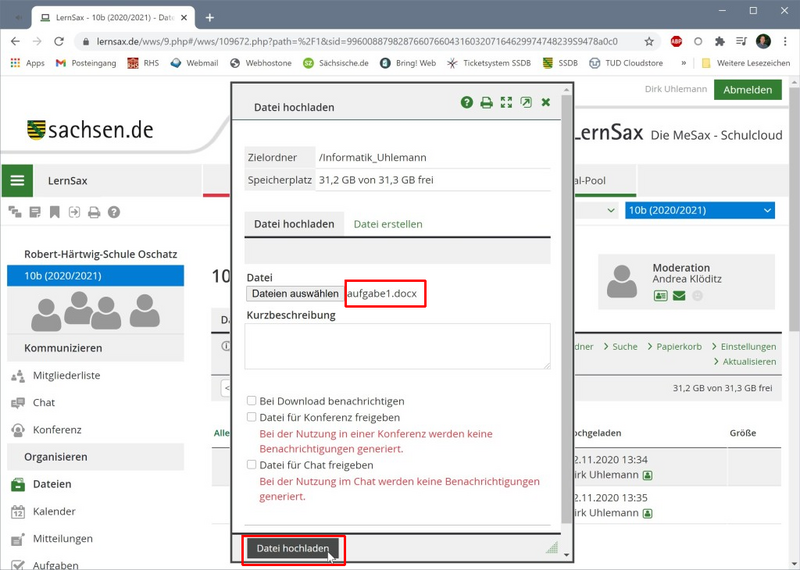Click the print icon in dialog header
The image size is (800, 570).
(x=486, y=103)
